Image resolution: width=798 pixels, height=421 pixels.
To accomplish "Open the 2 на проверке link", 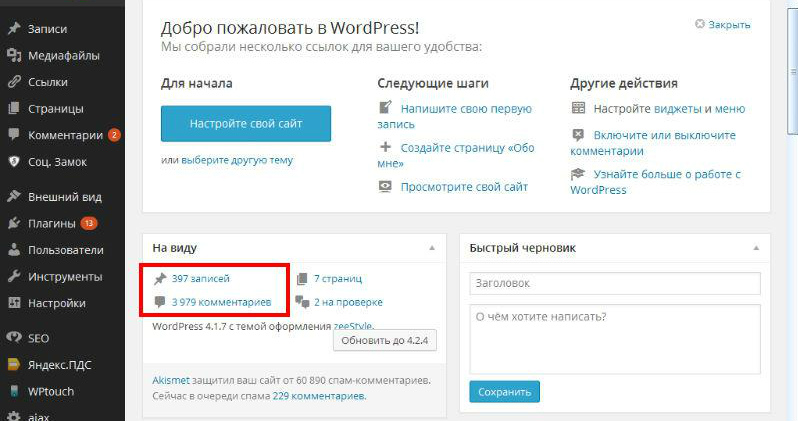I will pyautogui.click(x=348, y=302).
